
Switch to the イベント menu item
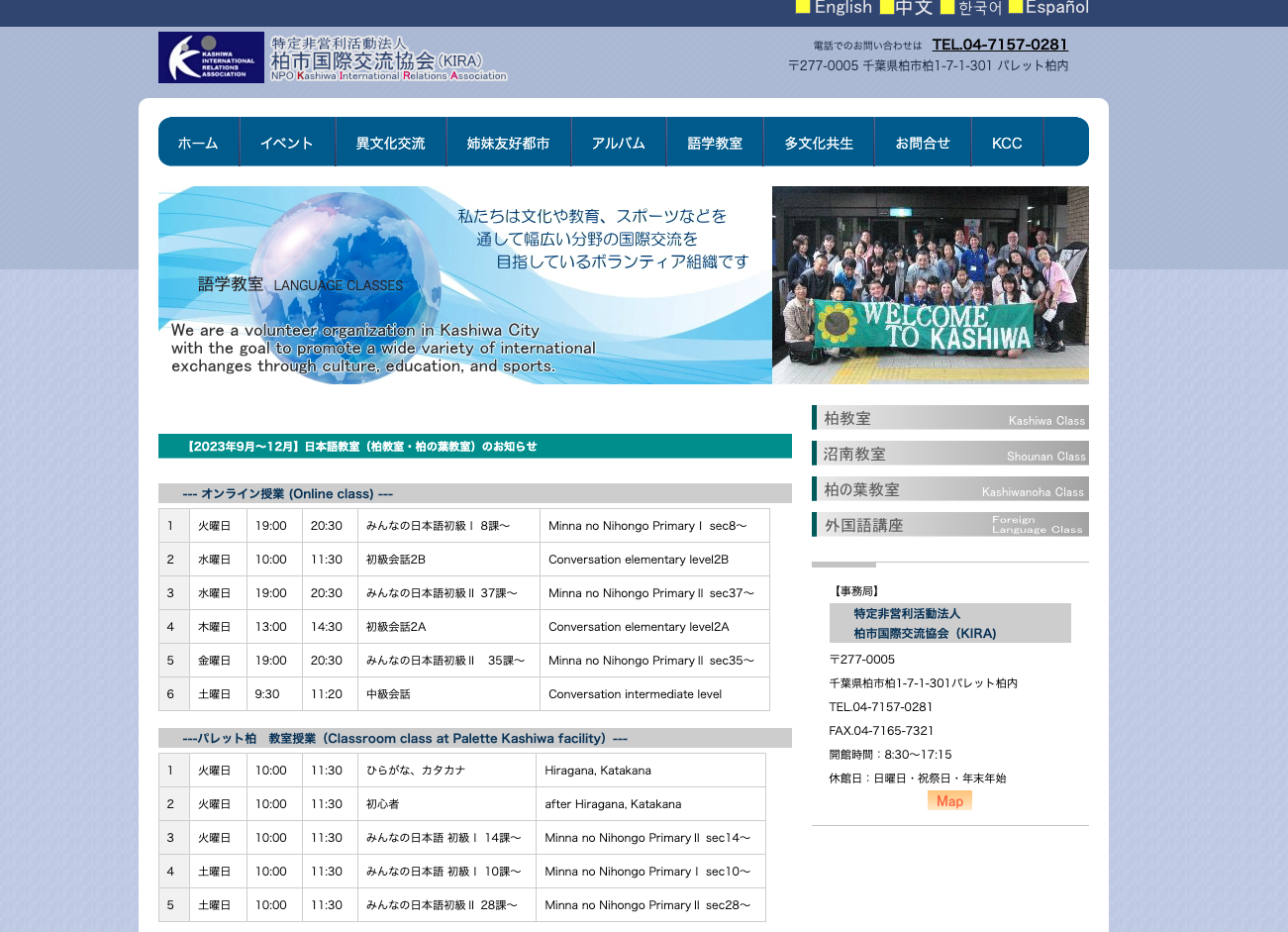tap(287, 142)
